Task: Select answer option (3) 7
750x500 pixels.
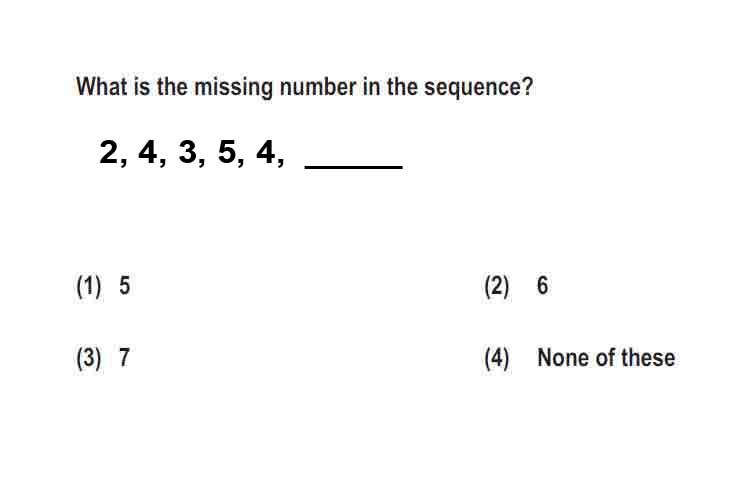Action: pos(103,358)
